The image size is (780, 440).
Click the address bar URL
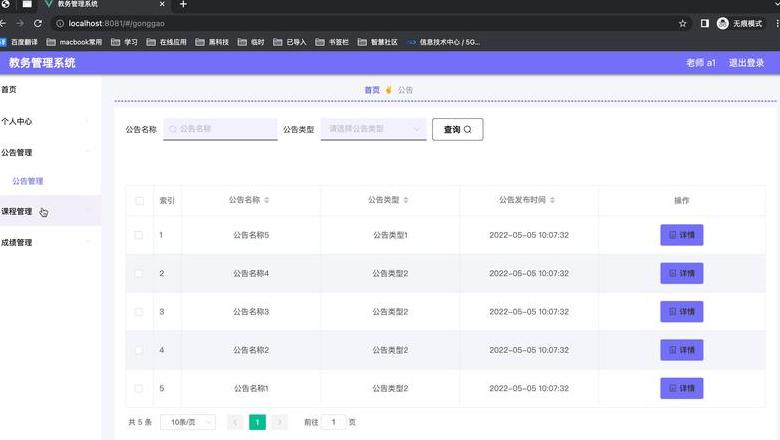116,23
